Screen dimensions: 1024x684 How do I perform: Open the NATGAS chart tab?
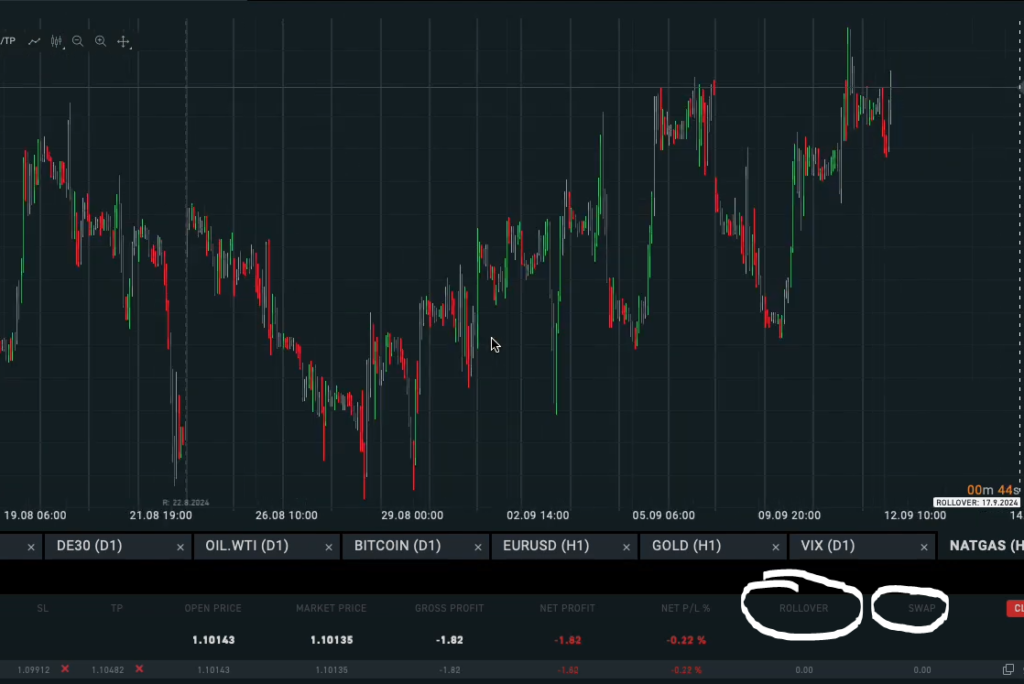click(985, 546)
